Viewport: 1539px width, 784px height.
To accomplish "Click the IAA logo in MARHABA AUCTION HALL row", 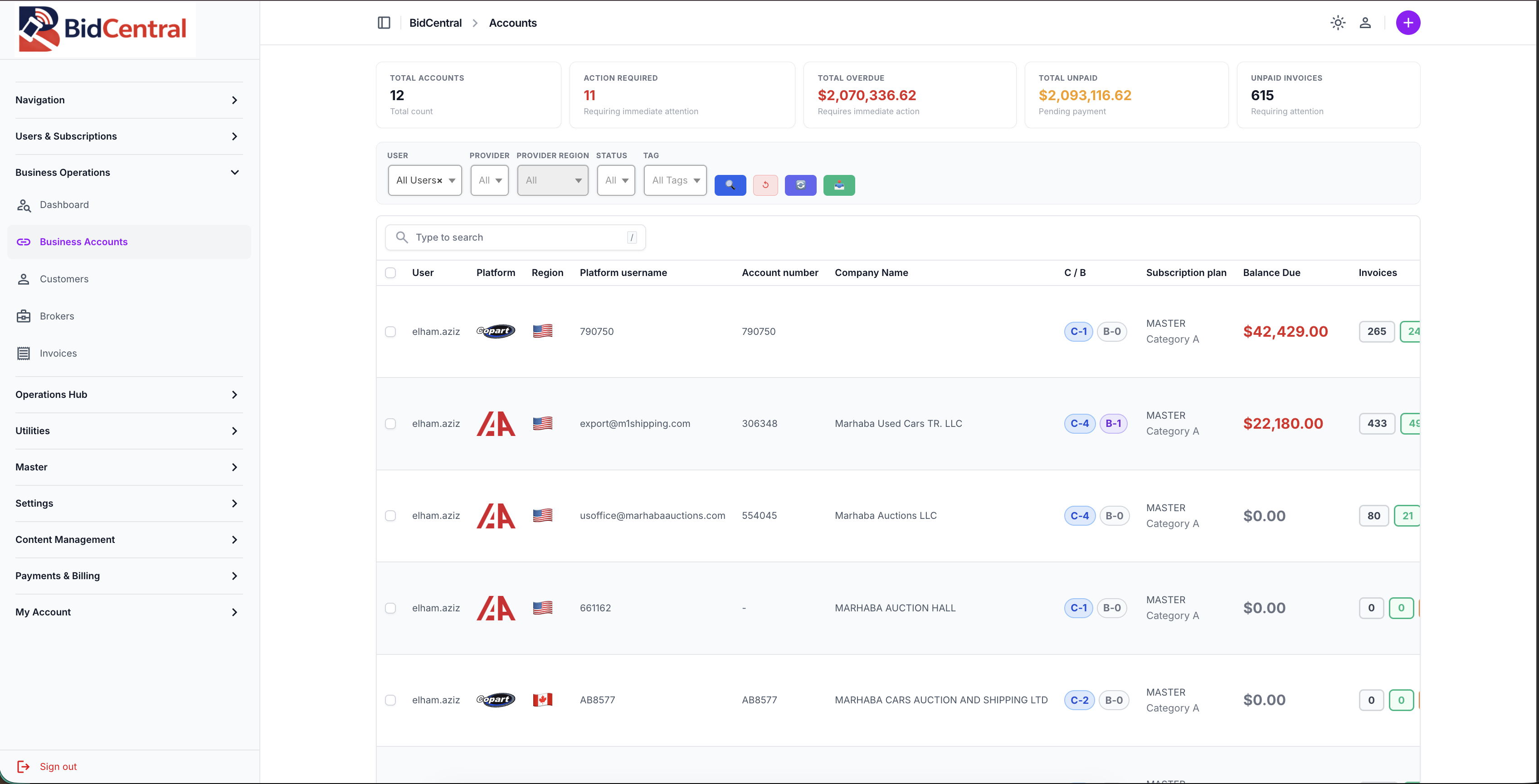I will coord(495,608).
